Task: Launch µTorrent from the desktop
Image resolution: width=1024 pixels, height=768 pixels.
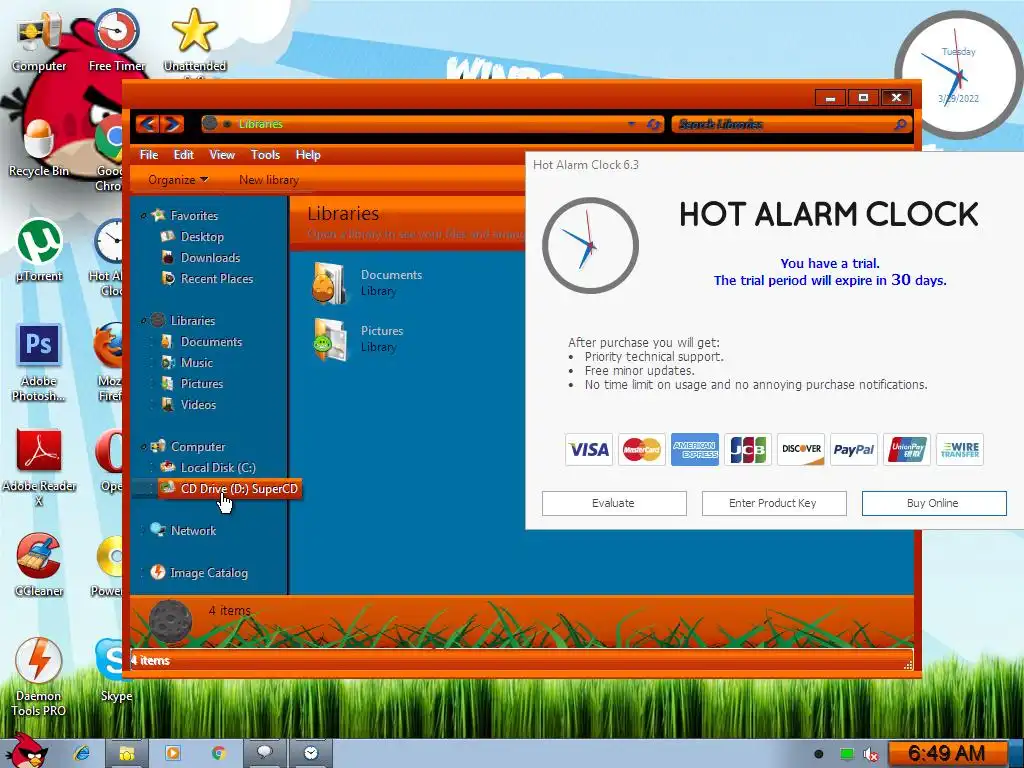Action: [39, 251]
